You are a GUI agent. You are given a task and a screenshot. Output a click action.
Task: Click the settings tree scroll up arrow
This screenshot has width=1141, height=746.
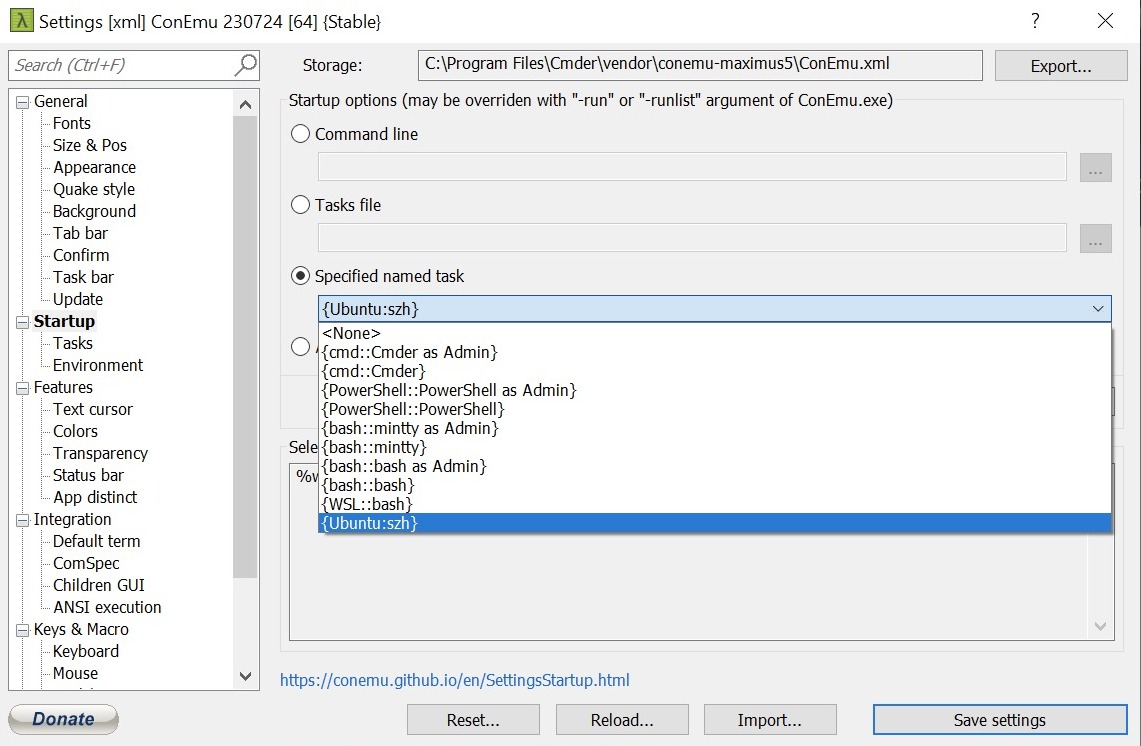(x=245, y=104)
